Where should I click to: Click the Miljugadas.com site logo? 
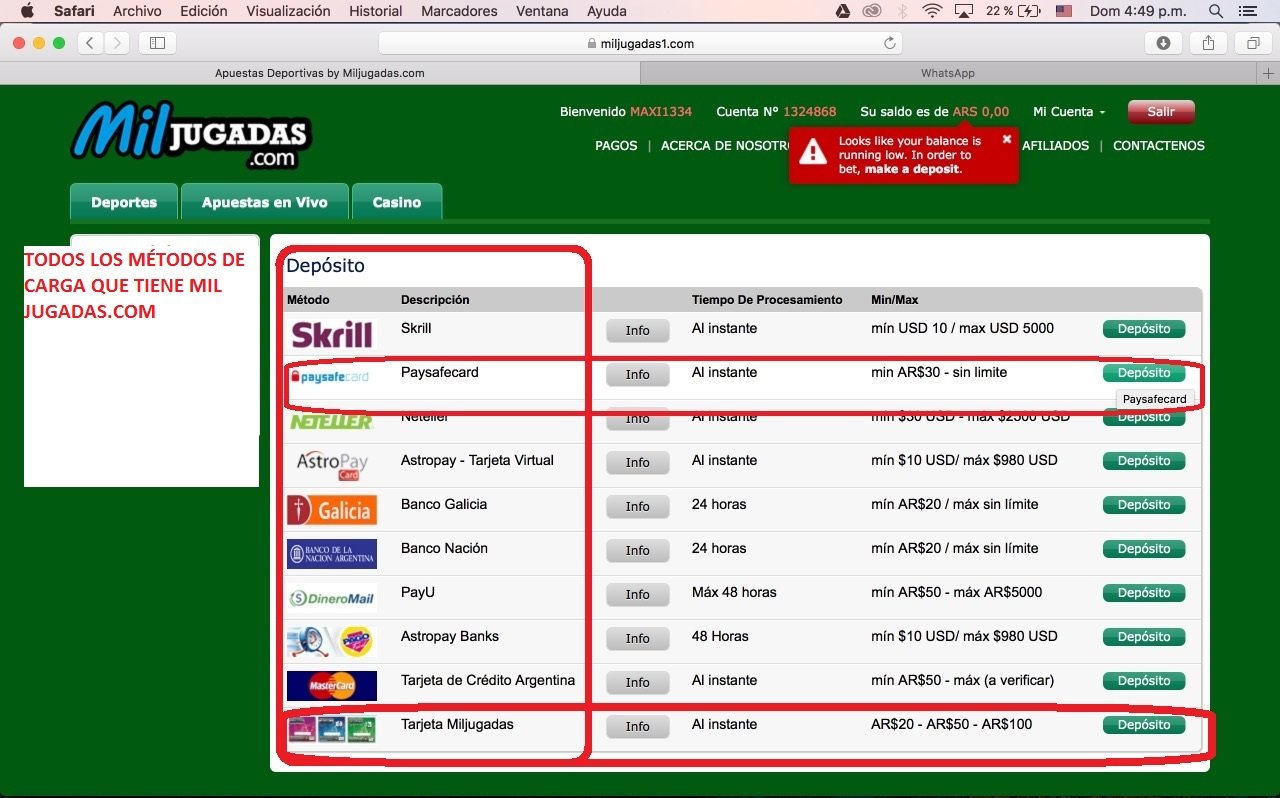pyautogui.click(x=191, y=134)
